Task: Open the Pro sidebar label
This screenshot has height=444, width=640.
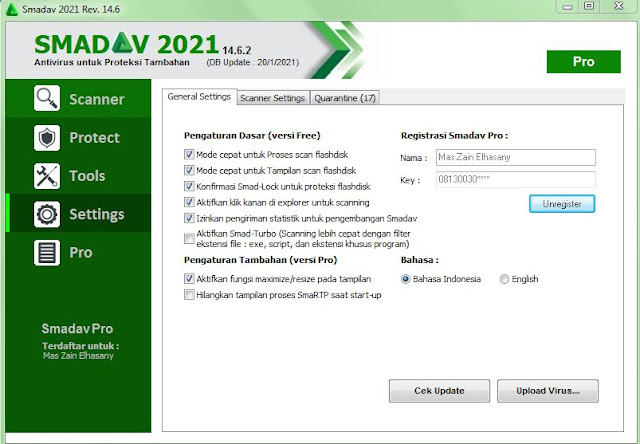Action: click(x=81, y=253)
